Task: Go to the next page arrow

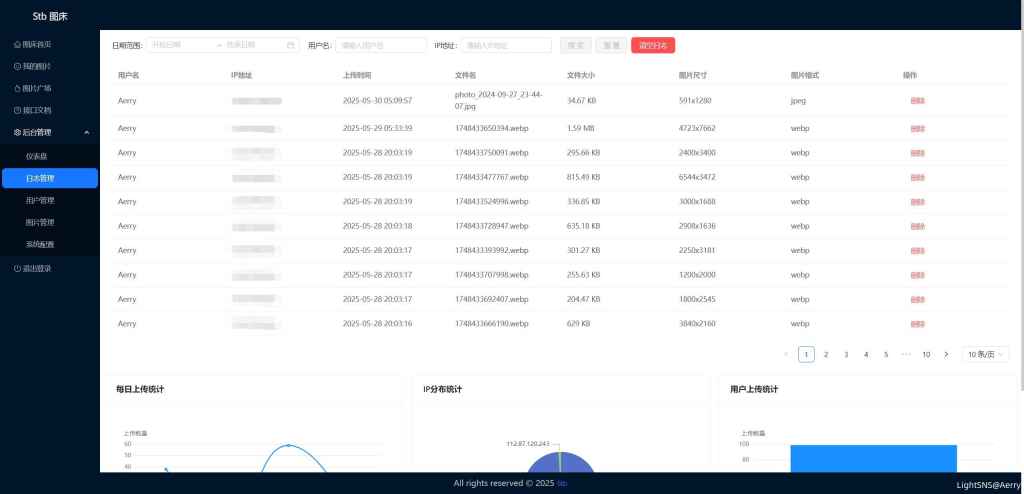Action: tap(946, 355)
